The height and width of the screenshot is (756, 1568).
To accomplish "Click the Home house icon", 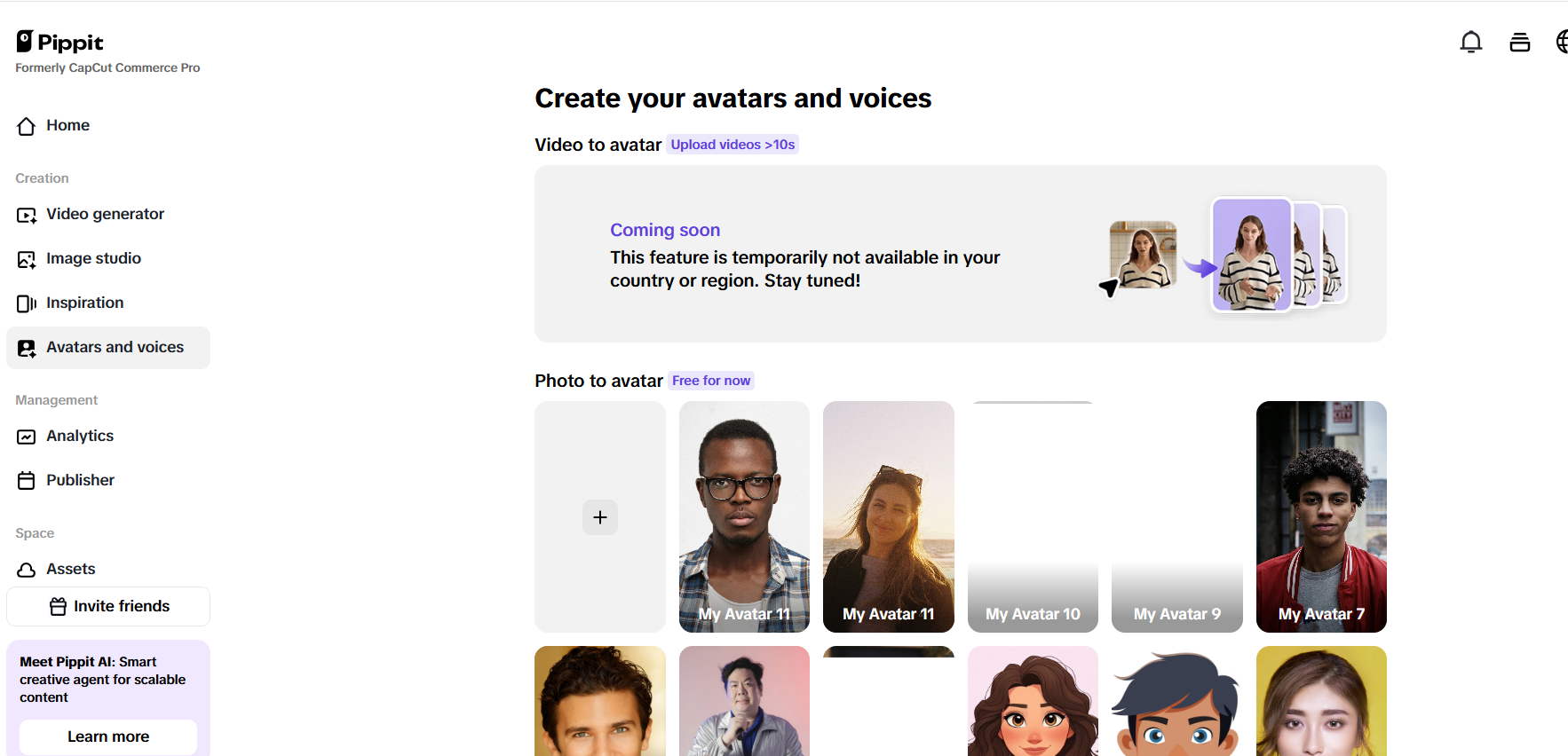I will point(27,126).
